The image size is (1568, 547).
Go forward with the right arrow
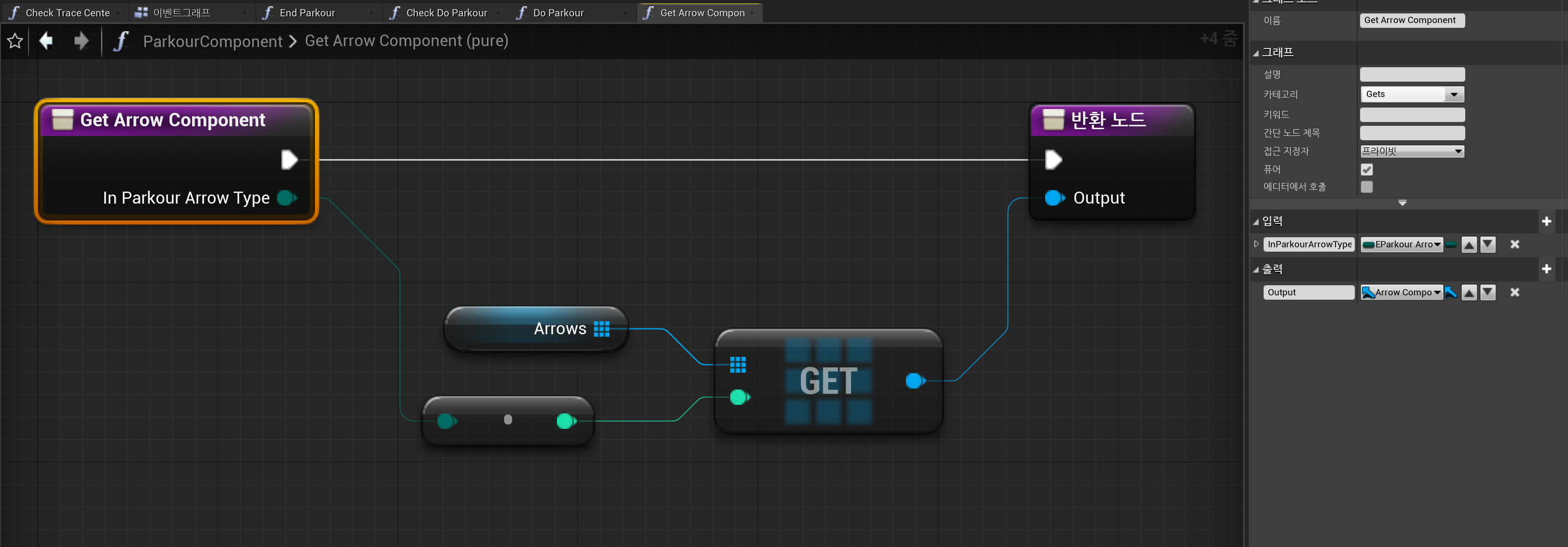point(80,41)
